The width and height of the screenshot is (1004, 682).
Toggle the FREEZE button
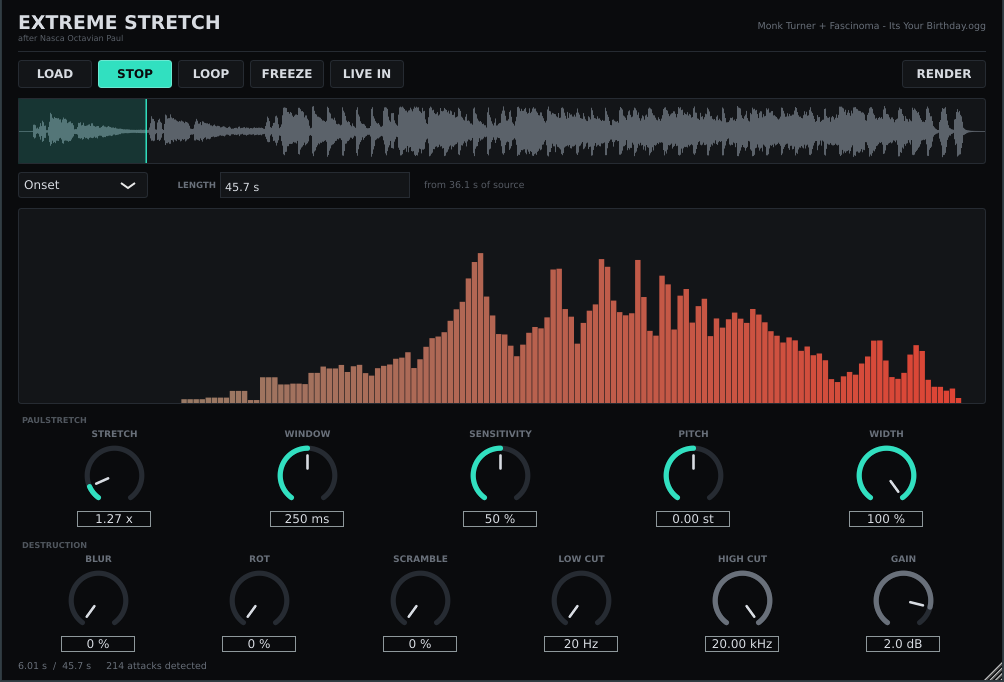pos(287,74)
